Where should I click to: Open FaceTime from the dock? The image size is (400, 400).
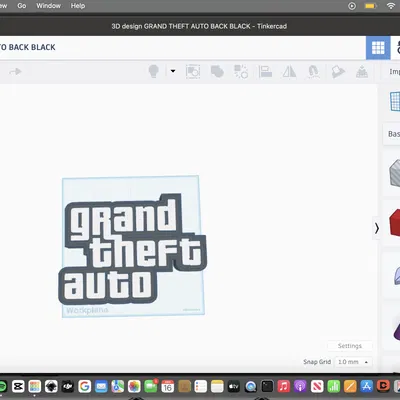[151, 387]
